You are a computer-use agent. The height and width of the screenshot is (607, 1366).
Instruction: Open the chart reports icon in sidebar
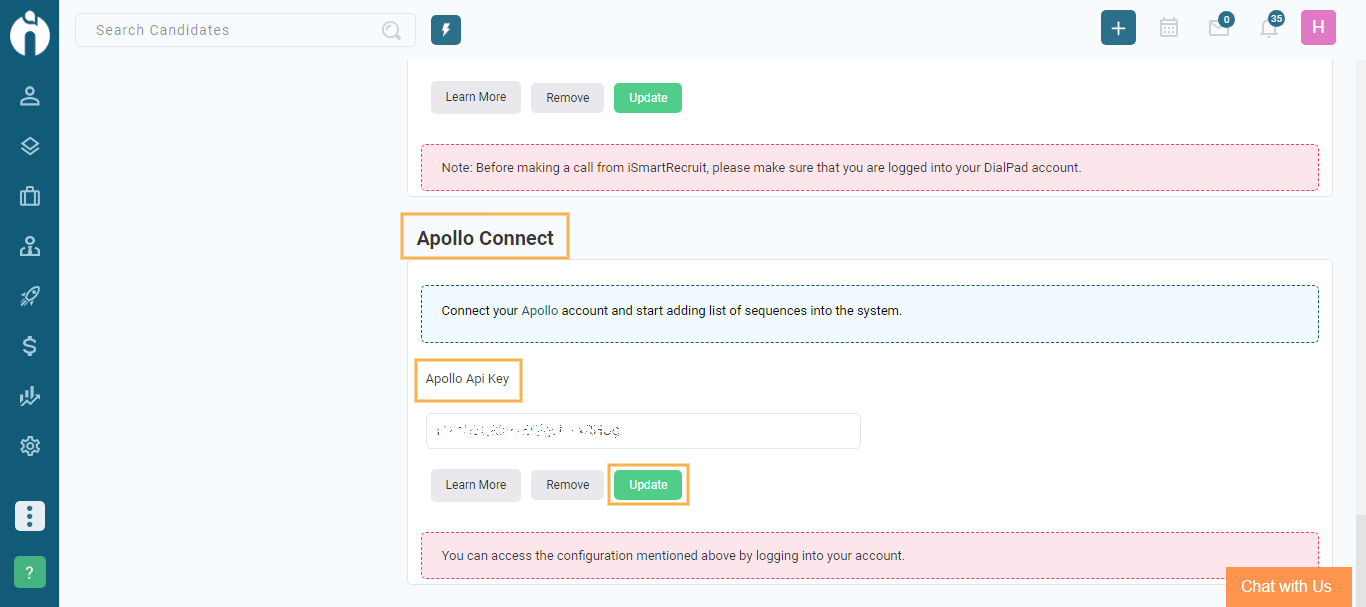(x=29, y=396)
